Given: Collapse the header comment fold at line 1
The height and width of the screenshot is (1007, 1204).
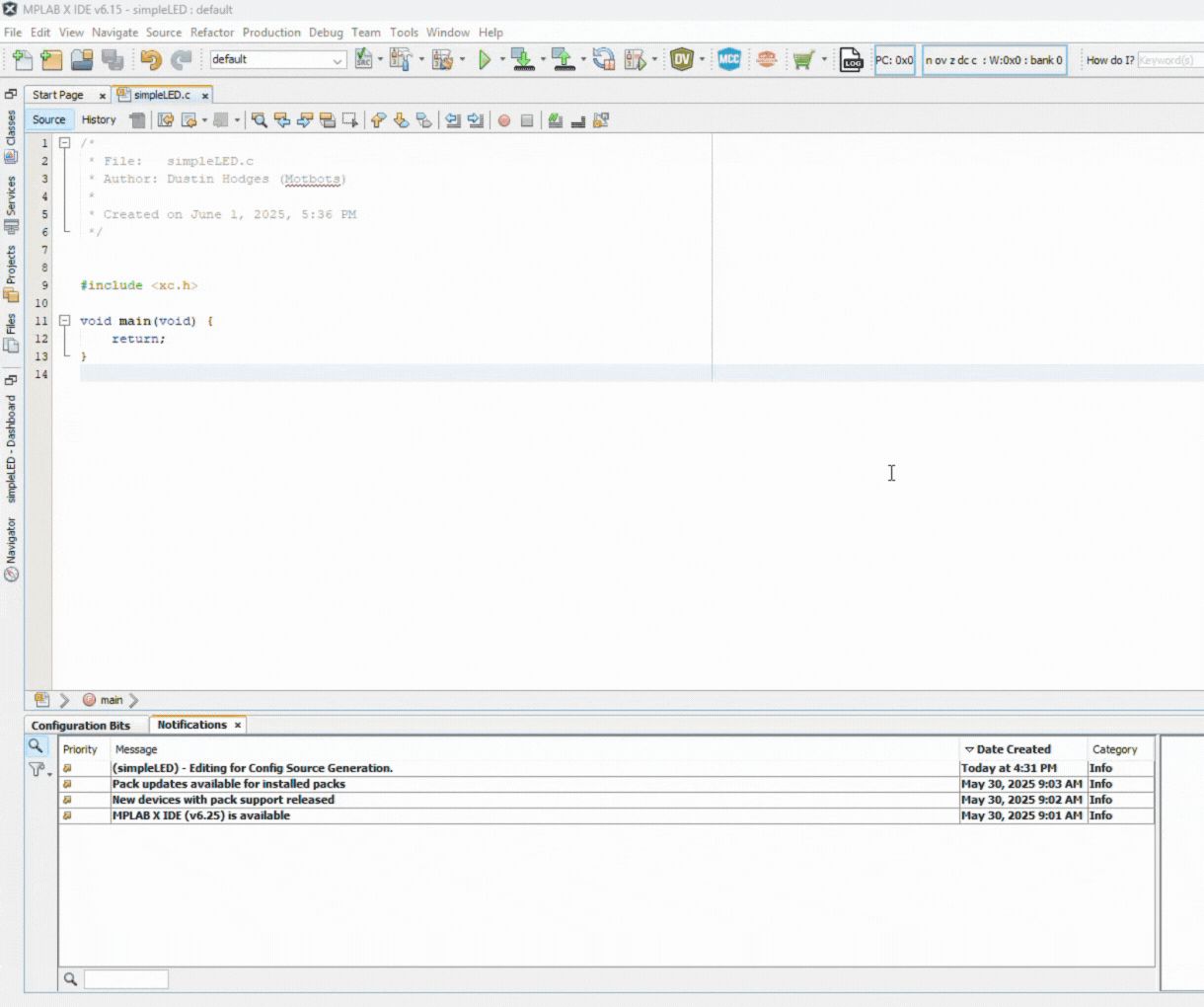Looking at the screenshot, I should tap(64, 143).
